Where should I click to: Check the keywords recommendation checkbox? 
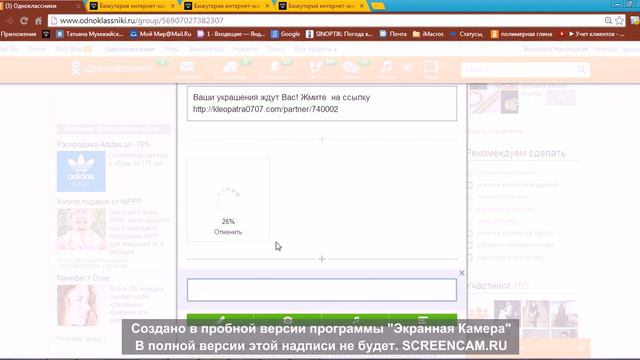coord(469,245)
